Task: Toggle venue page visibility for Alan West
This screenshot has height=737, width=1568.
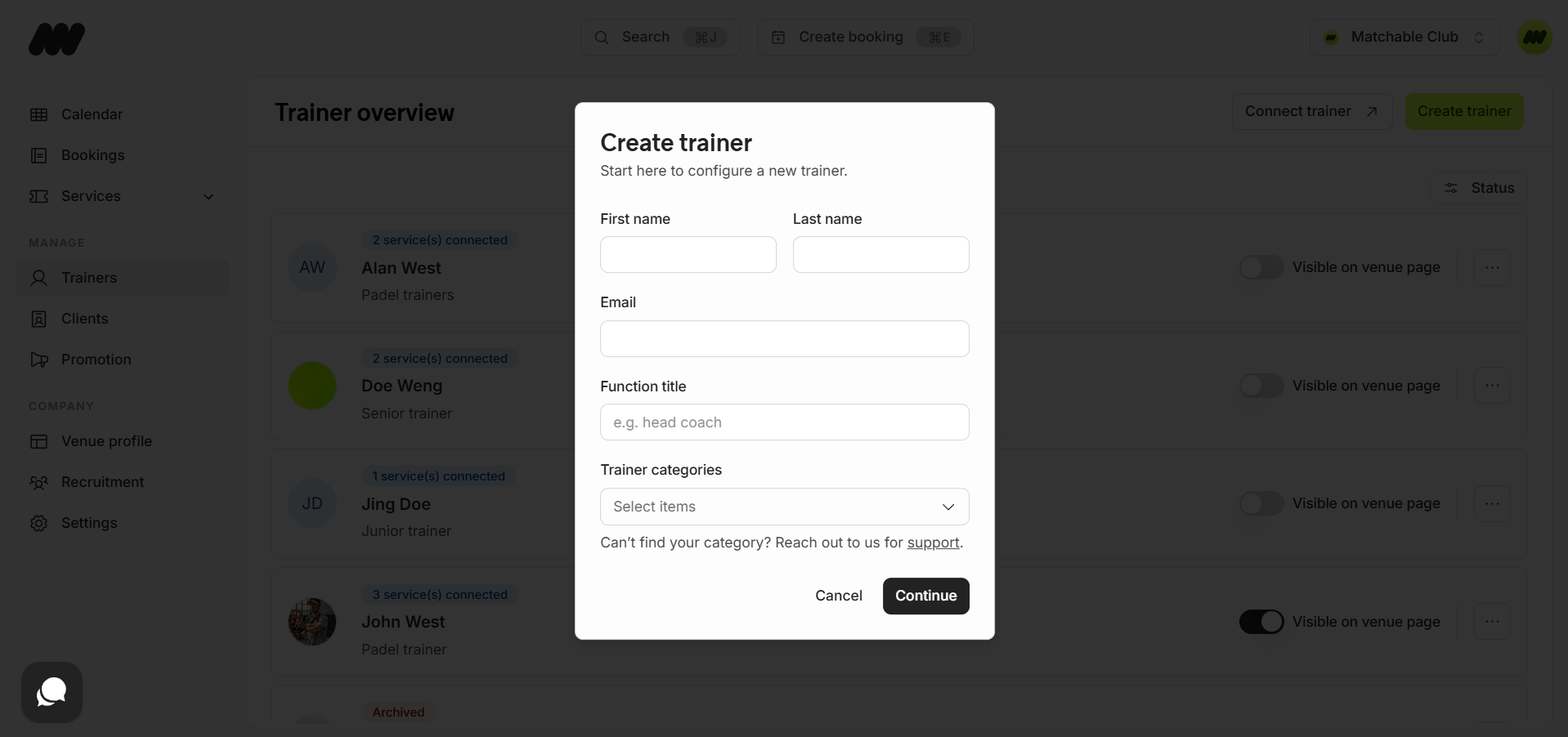Action: pos(1261,267)
